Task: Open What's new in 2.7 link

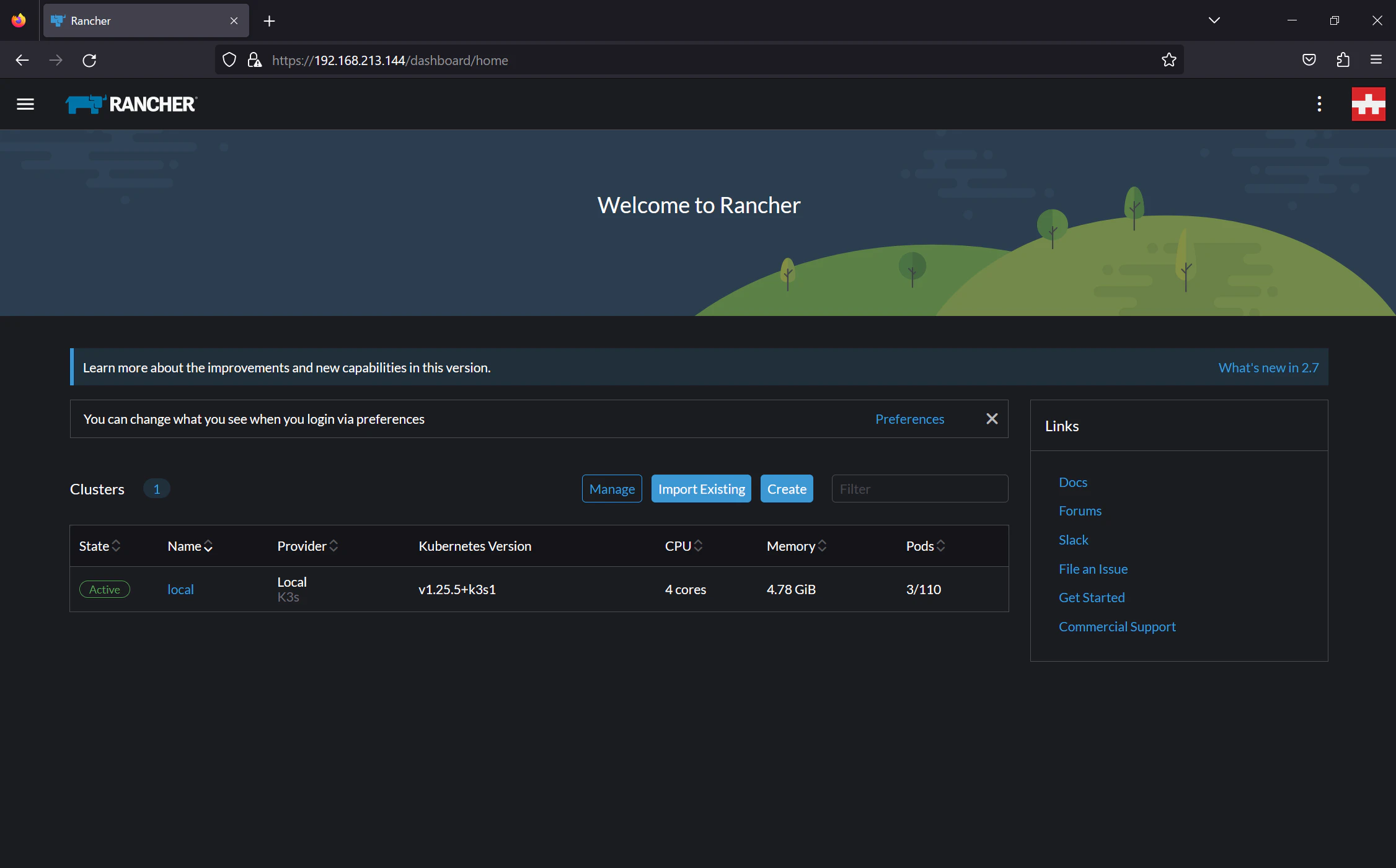Action: coord(1268,367)
